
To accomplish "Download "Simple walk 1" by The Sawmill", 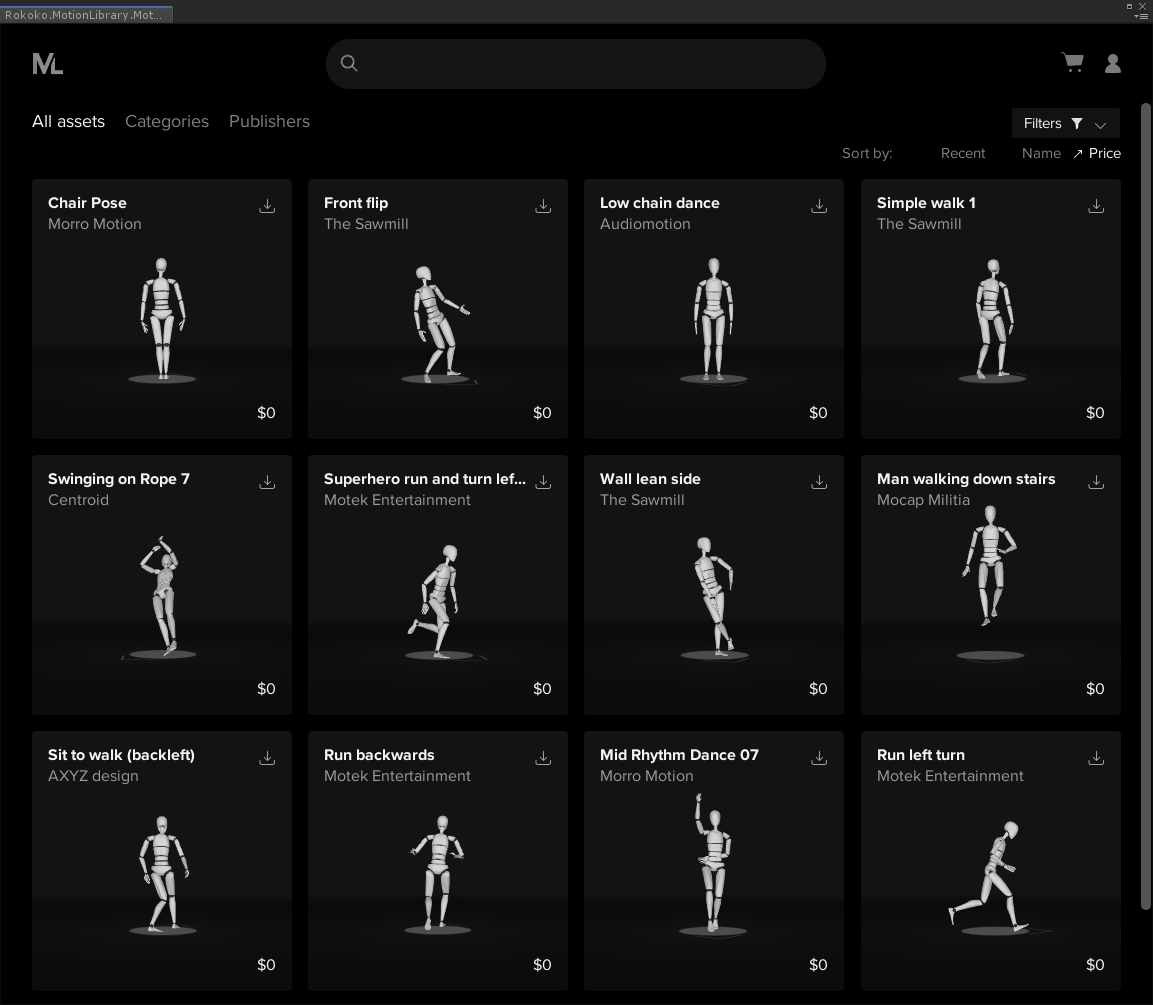I will (1096, 206).
